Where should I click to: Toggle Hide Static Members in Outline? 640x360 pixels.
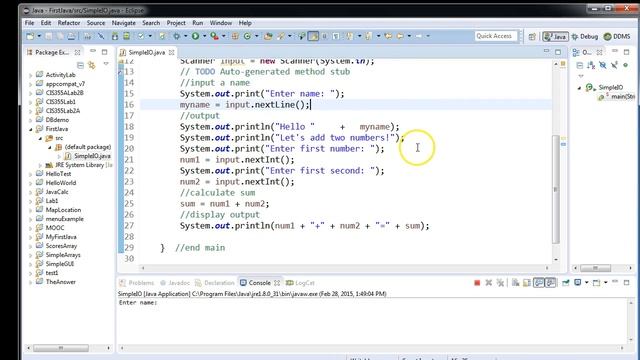614,65
